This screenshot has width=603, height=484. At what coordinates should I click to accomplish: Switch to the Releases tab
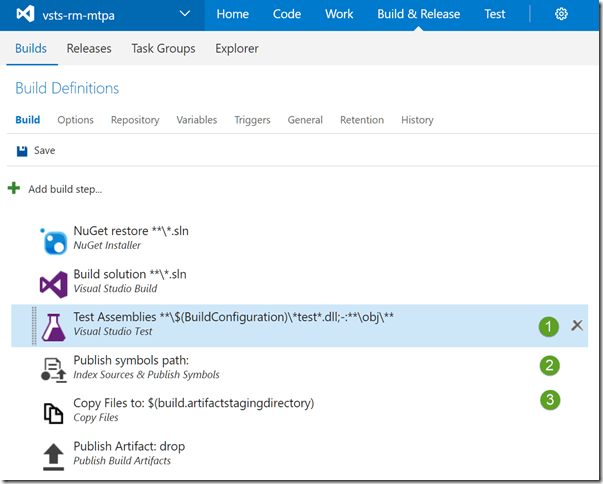(x=89, y=48)
